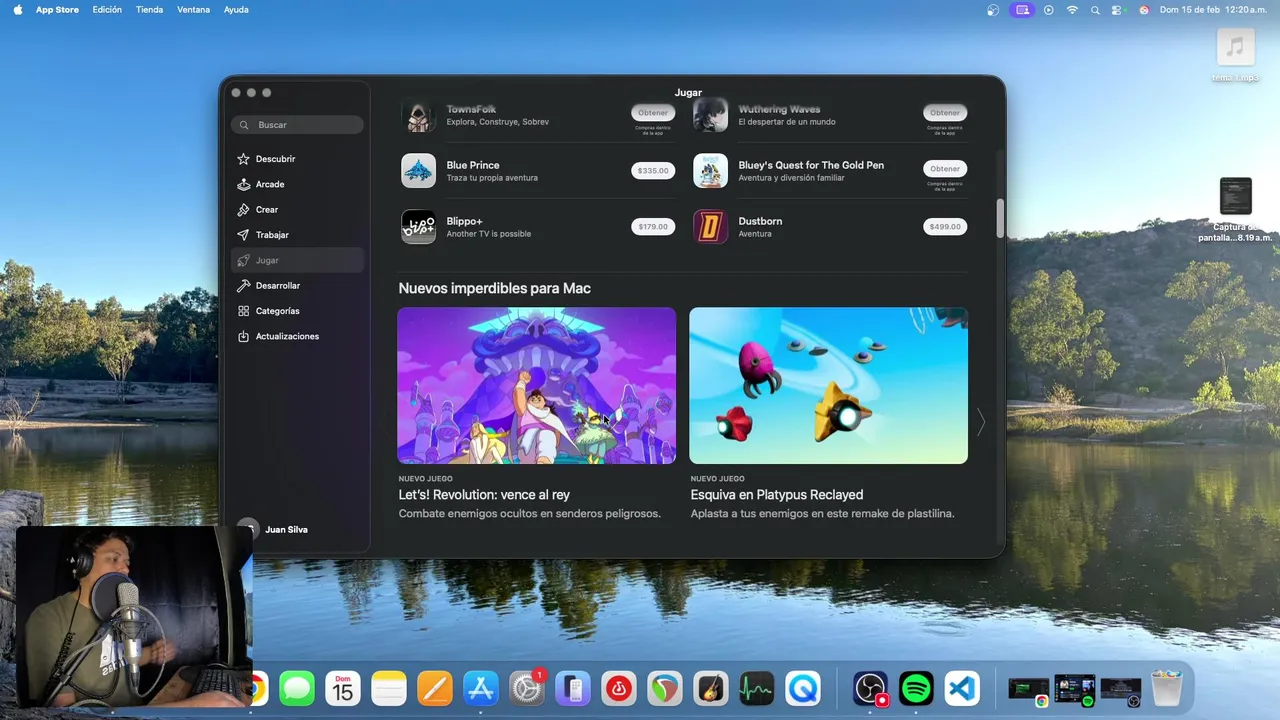This screenshot has height=720, width=1280.
Task: Open Activity Monitor in the Dock
Action: 757,688
